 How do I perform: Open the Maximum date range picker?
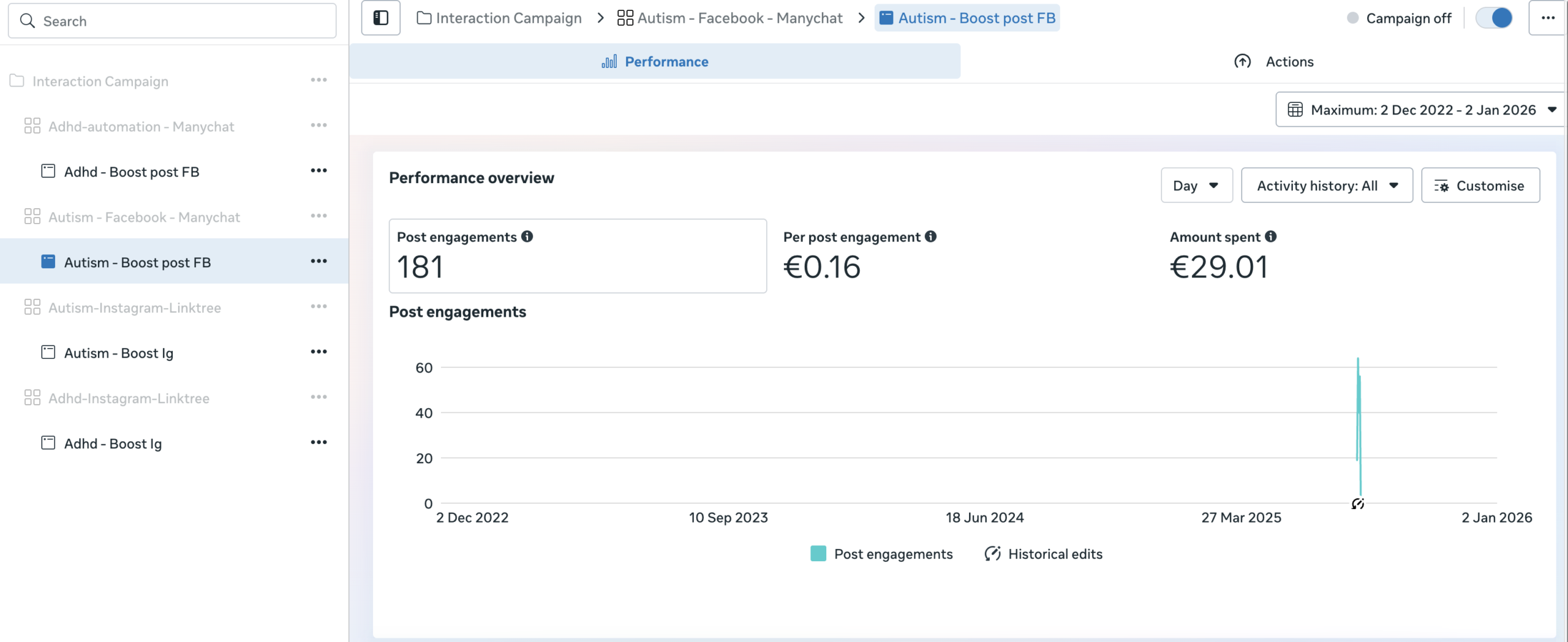(1420, 110)
